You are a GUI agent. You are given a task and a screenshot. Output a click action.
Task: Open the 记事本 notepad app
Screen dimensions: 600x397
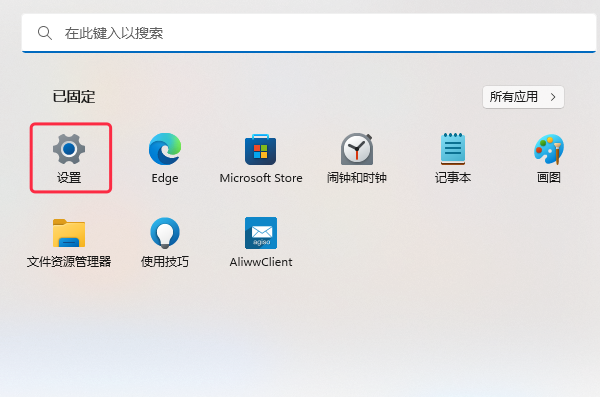coord(453,157)
